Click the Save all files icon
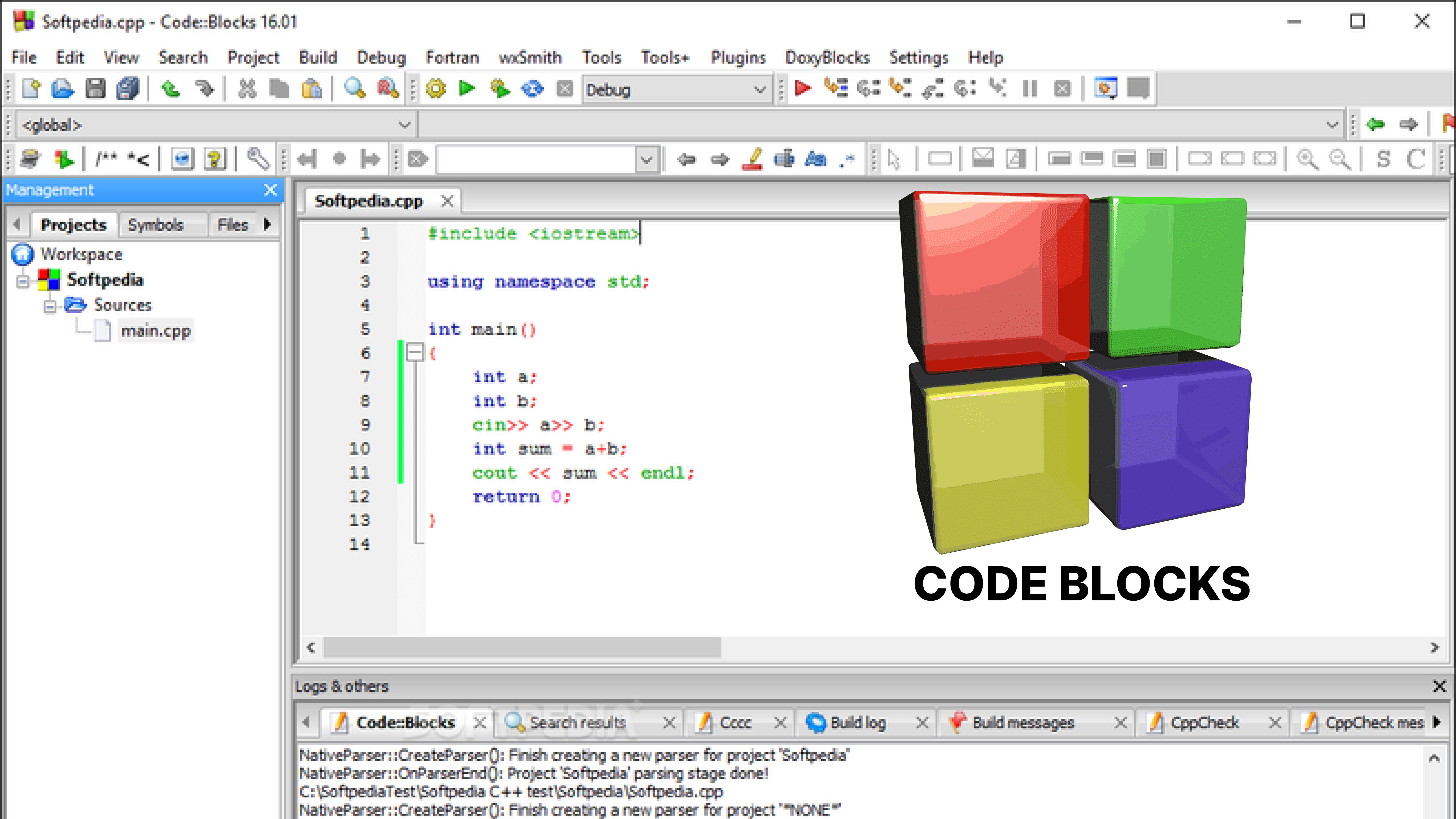Viewport: 1456px width, 819px height. pos(128,89)
